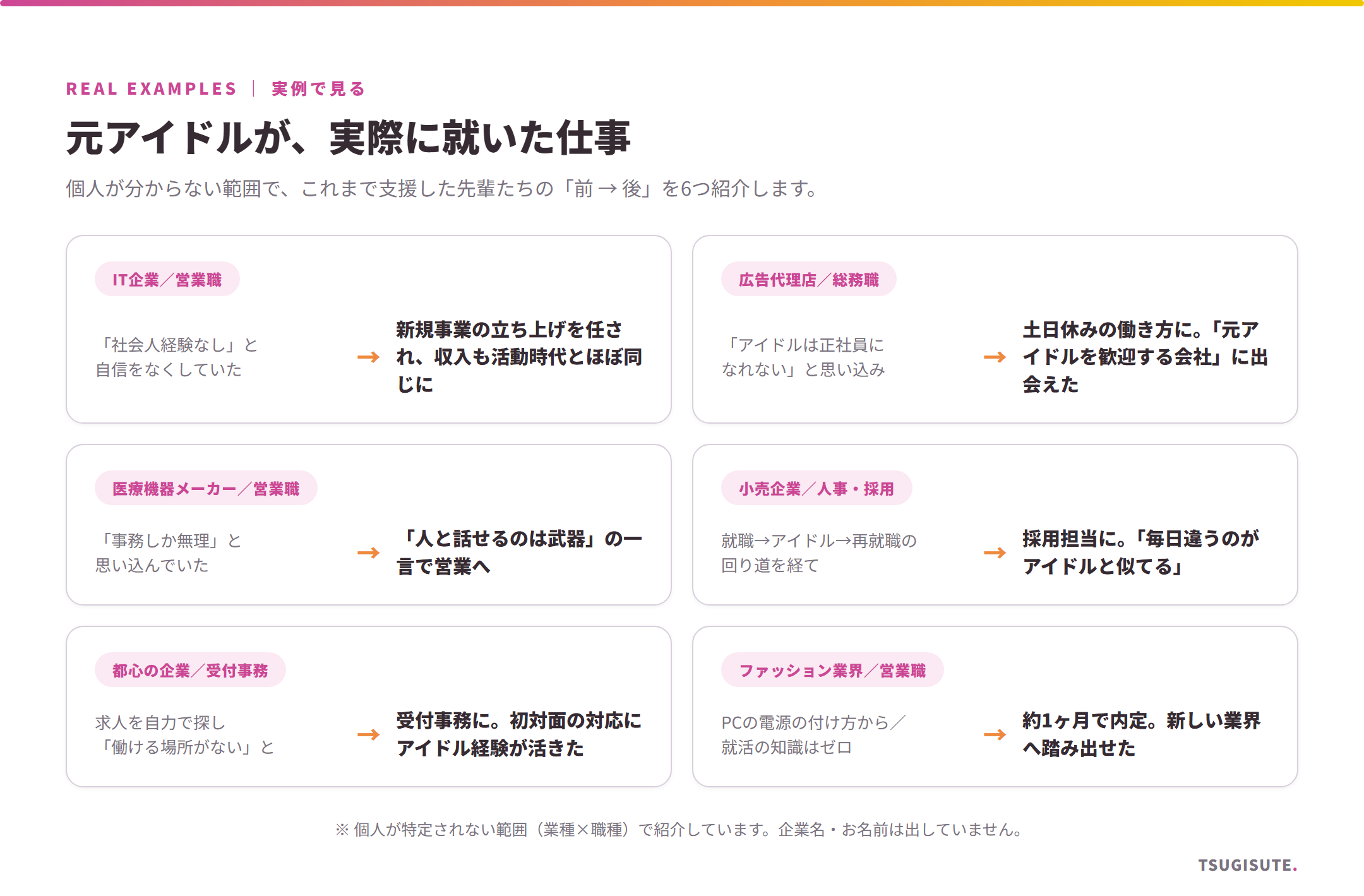Select the 'ファッション業界／営業職' tag
Screen dimensions: 1364x896
coord(832,670)
